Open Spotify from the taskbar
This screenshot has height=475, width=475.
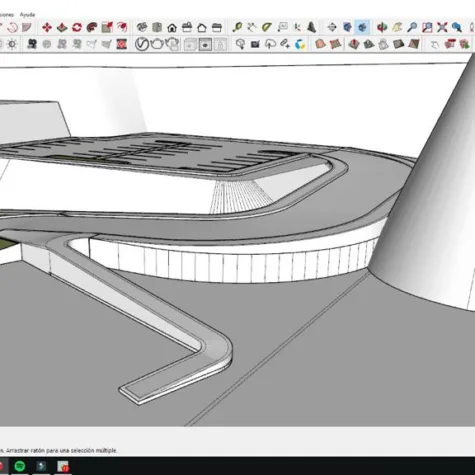(20, 466)
